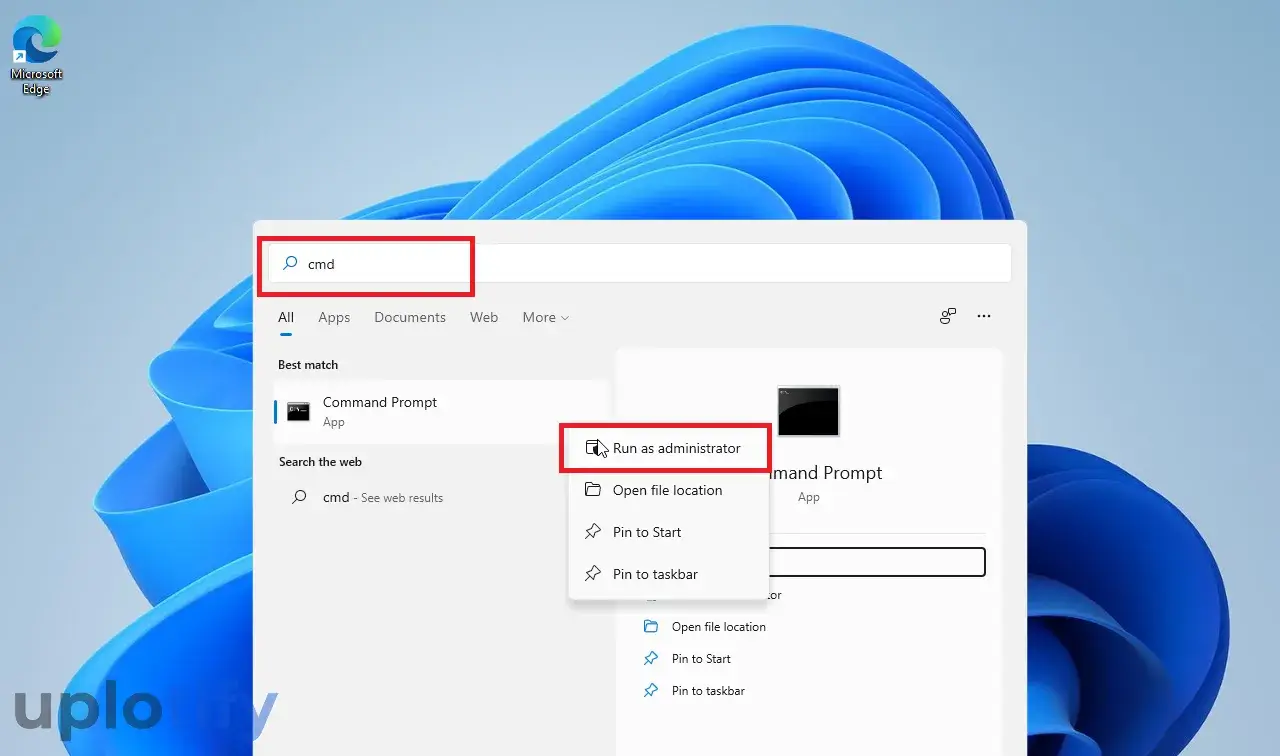The image size is (1280, 756).
Task: Switch to the Documents filter tab
Action: click(410, 317)
